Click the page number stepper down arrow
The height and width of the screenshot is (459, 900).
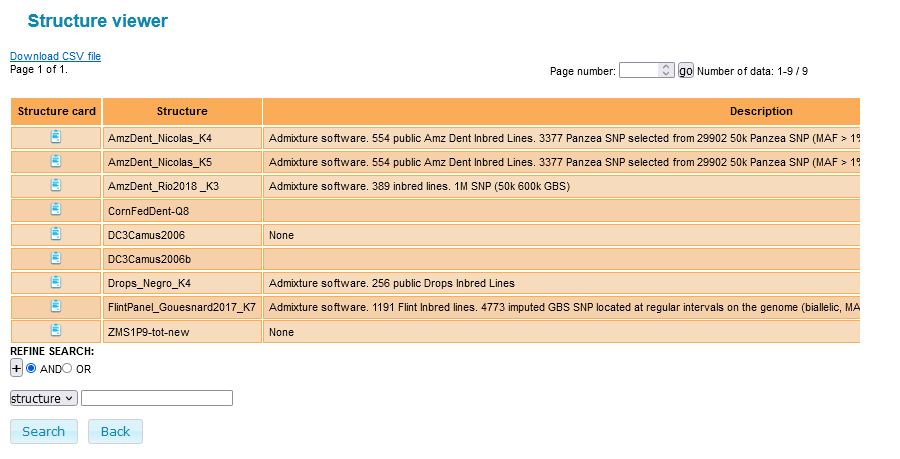tap(666, 74)
